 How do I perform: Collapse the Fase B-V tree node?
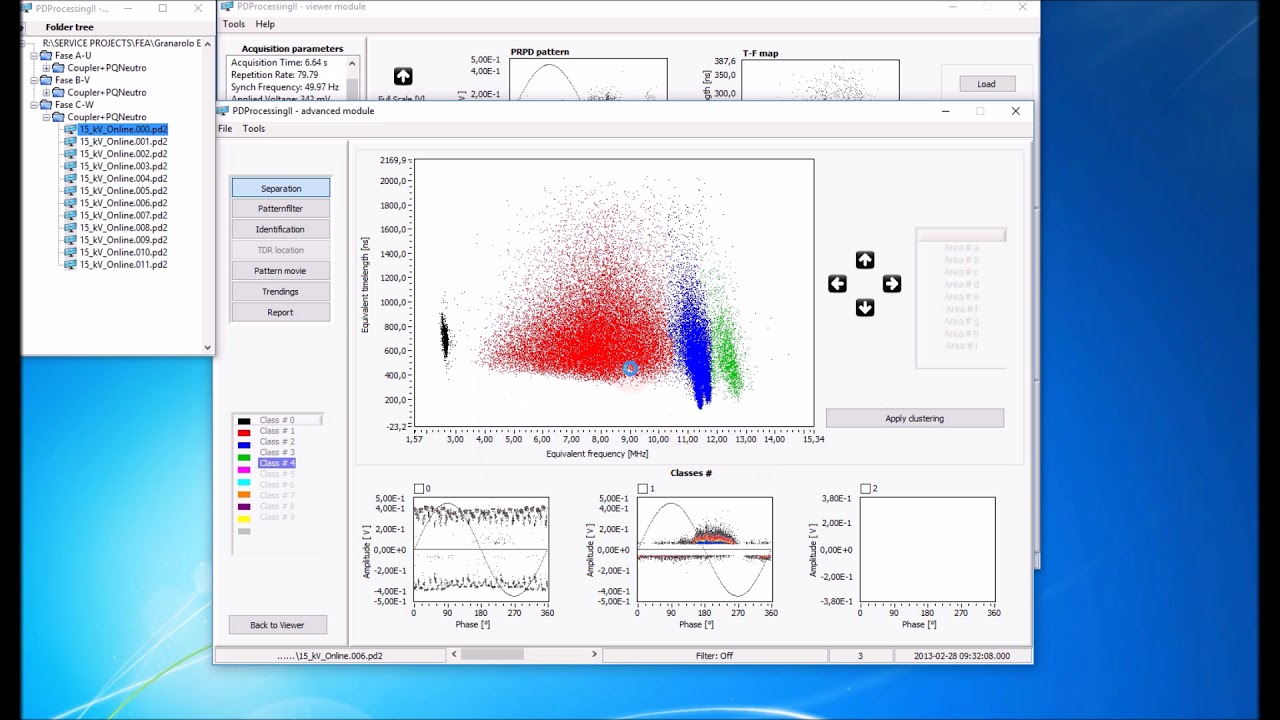pyautogui.click(x=33, y=80)
